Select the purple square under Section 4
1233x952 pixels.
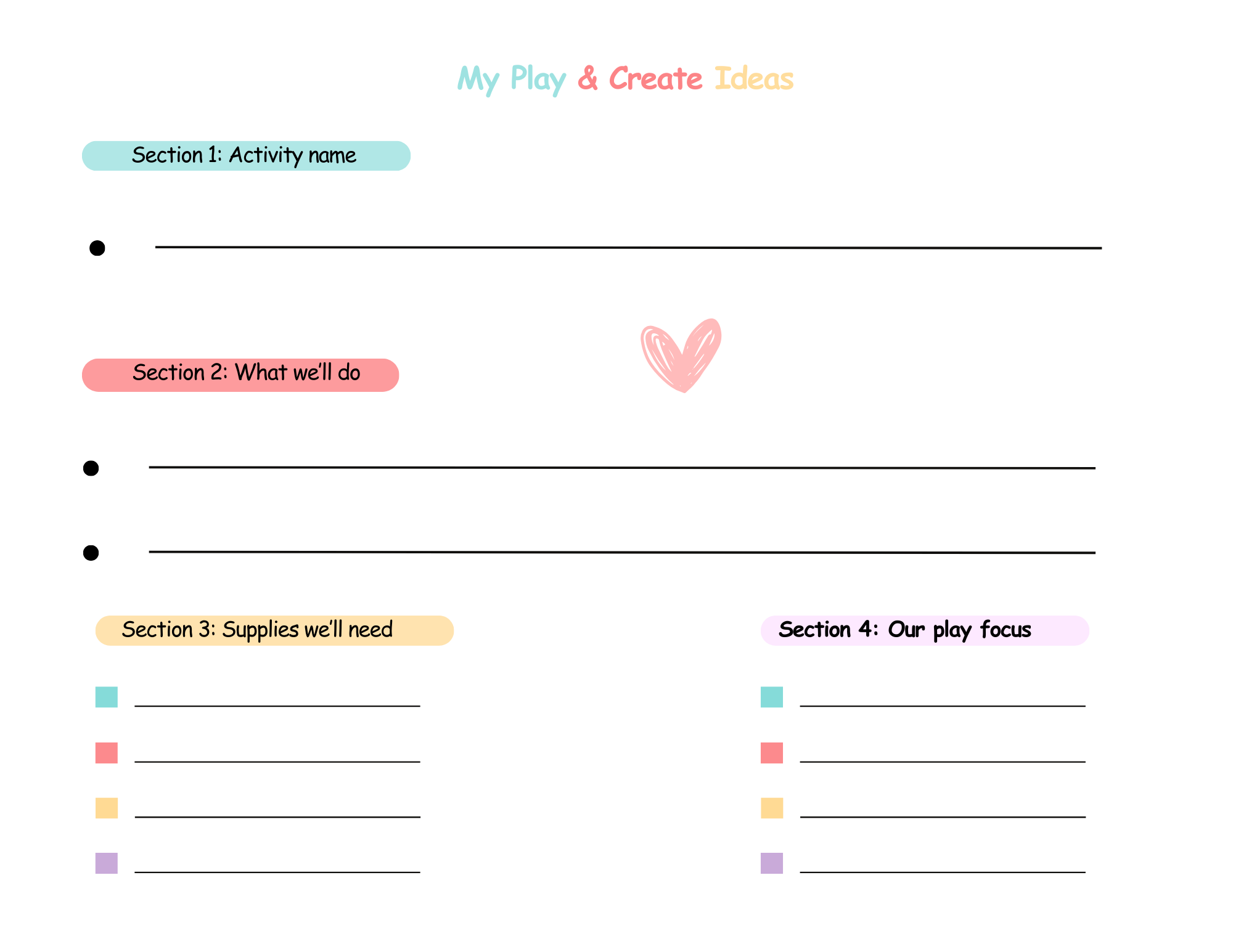coord(772,863)
